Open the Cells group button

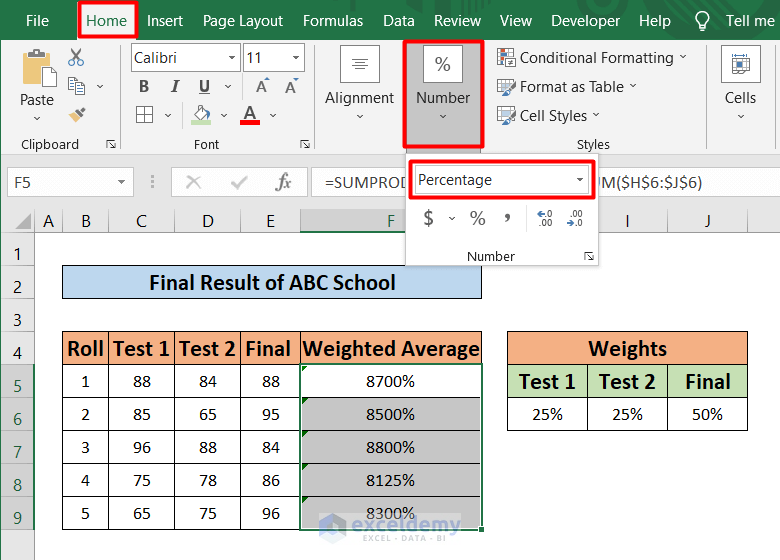click(740, 83)
